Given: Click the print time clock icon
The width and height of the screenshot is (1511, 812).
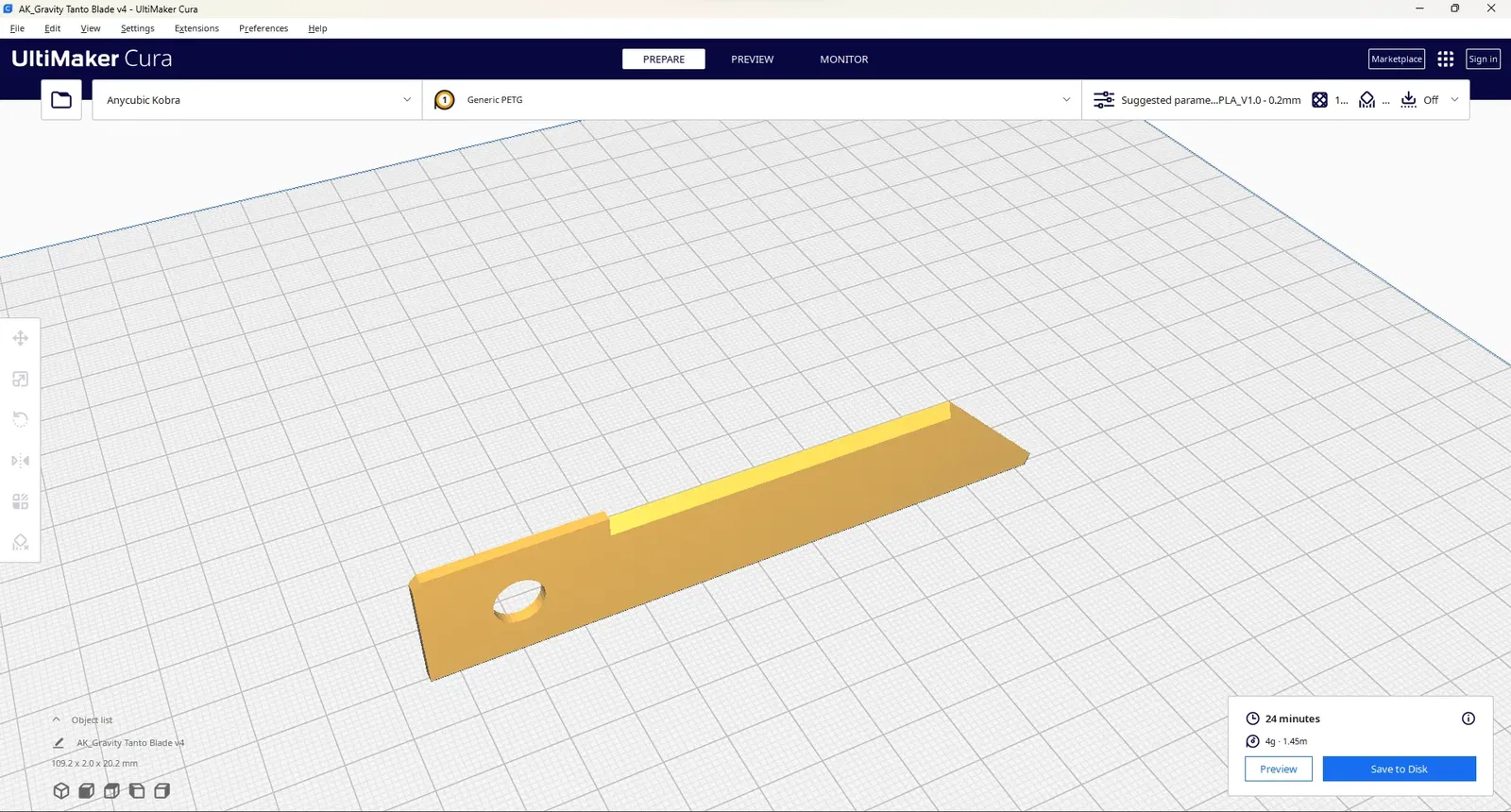Looking at the screenshot, I should click(1252, 719).
